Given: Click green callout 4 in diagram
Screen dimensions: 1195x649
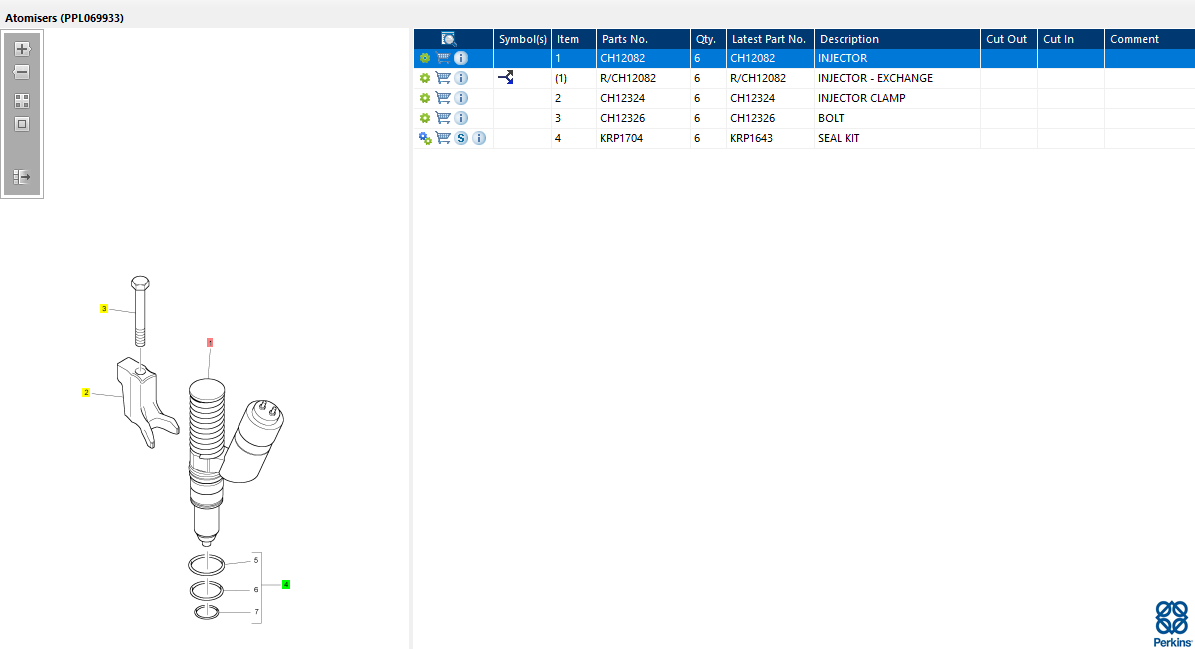Looking at the screenshot, I should click(286, 584).
